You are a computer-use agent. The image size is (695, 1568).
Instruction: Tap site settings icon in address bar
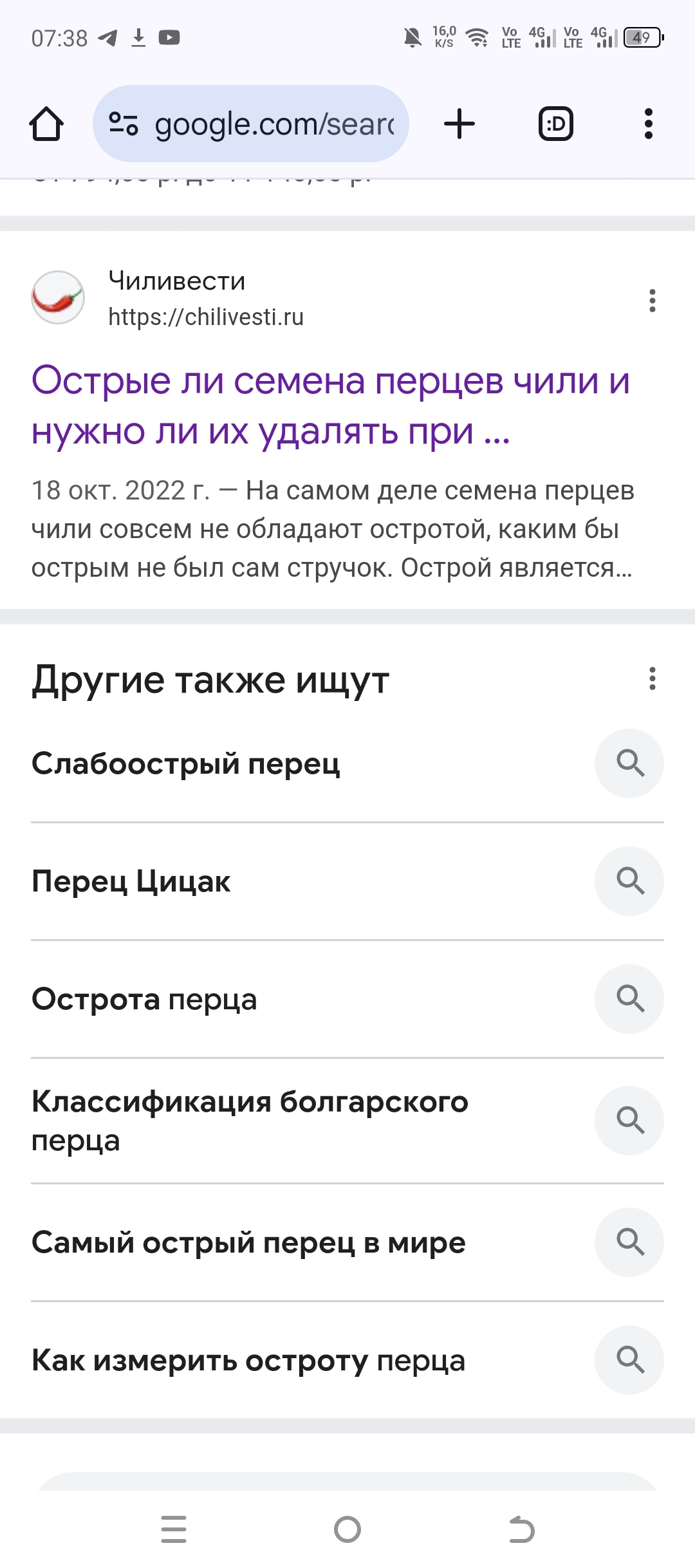pyautogui.click(x=123, y=124)
